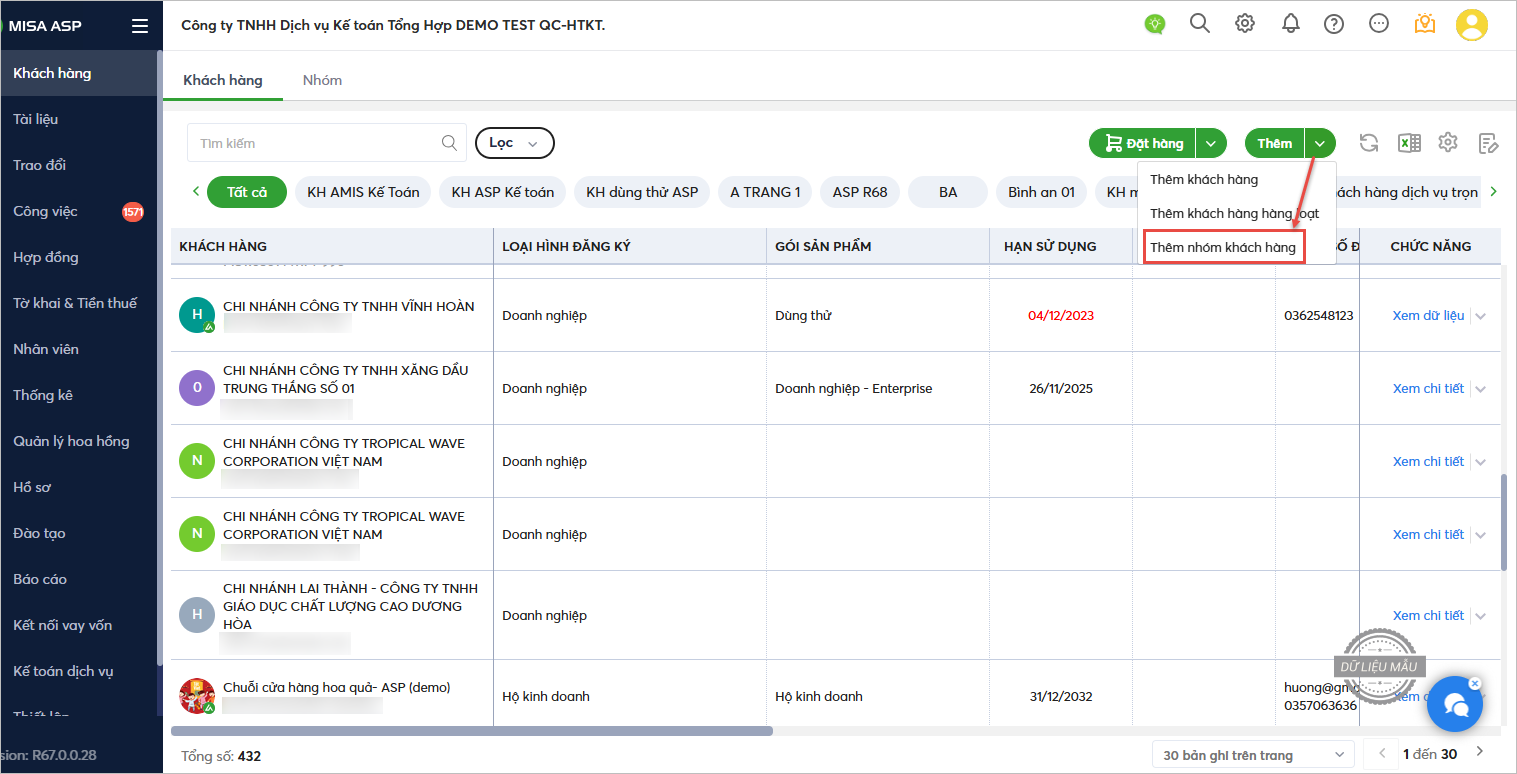Image resolution: width=1517 pixels, height=774 pixels.
Task: Expand actions arrow for XĂNG DẦU TRUNG THẮNG row
Action: pos(1480,389)
